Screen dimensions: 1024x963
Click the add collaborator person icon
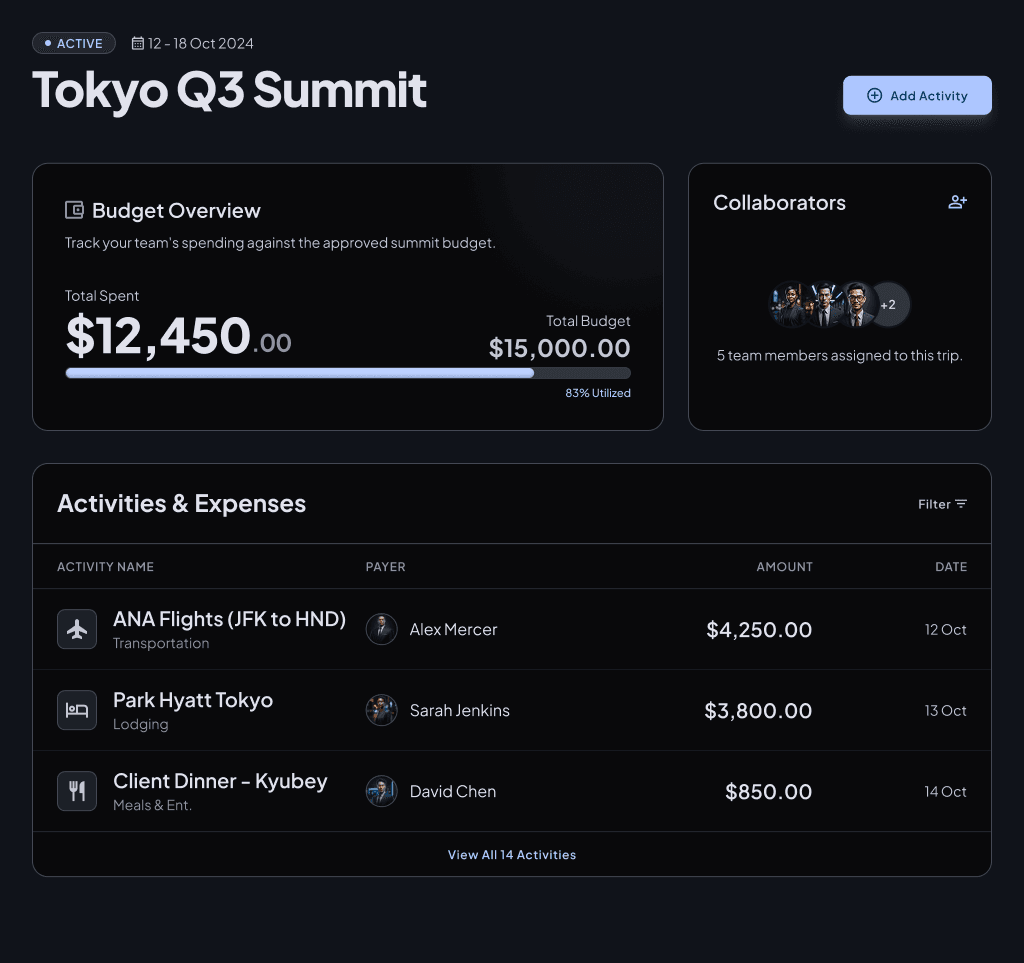click(957, 202)
